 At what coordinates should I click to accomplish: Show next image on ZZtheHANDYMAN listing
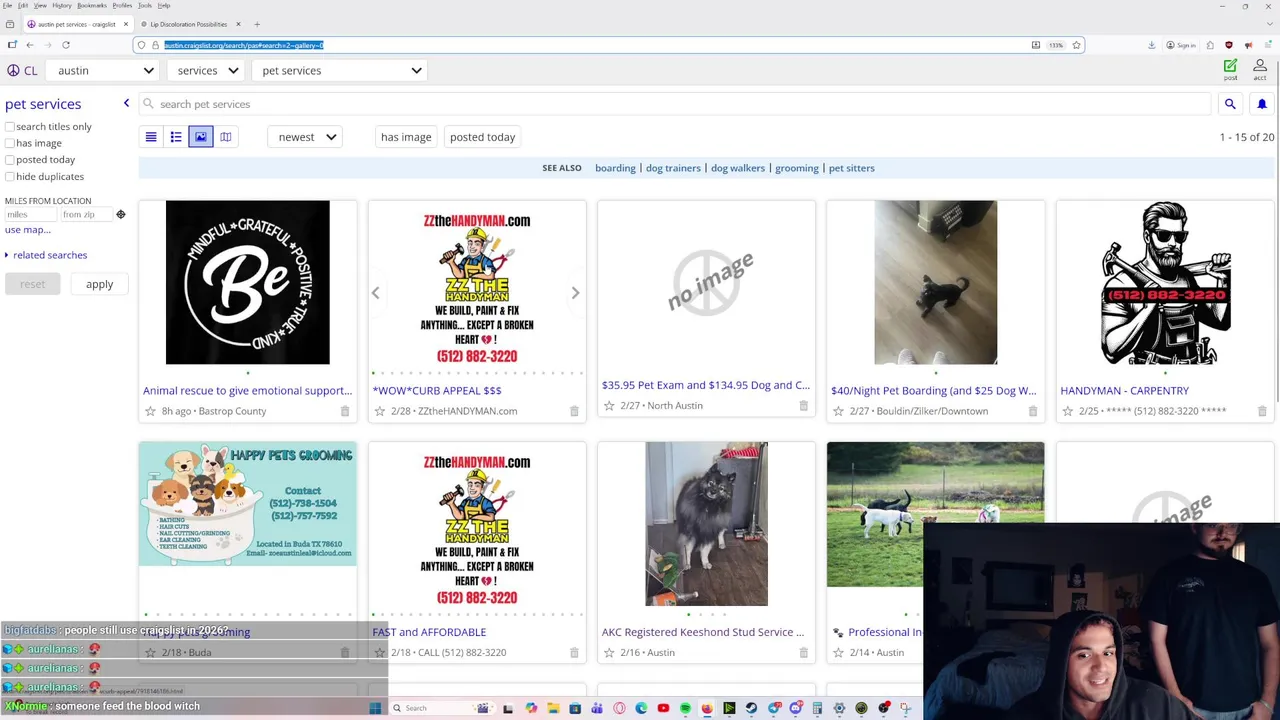pos(575,293)
